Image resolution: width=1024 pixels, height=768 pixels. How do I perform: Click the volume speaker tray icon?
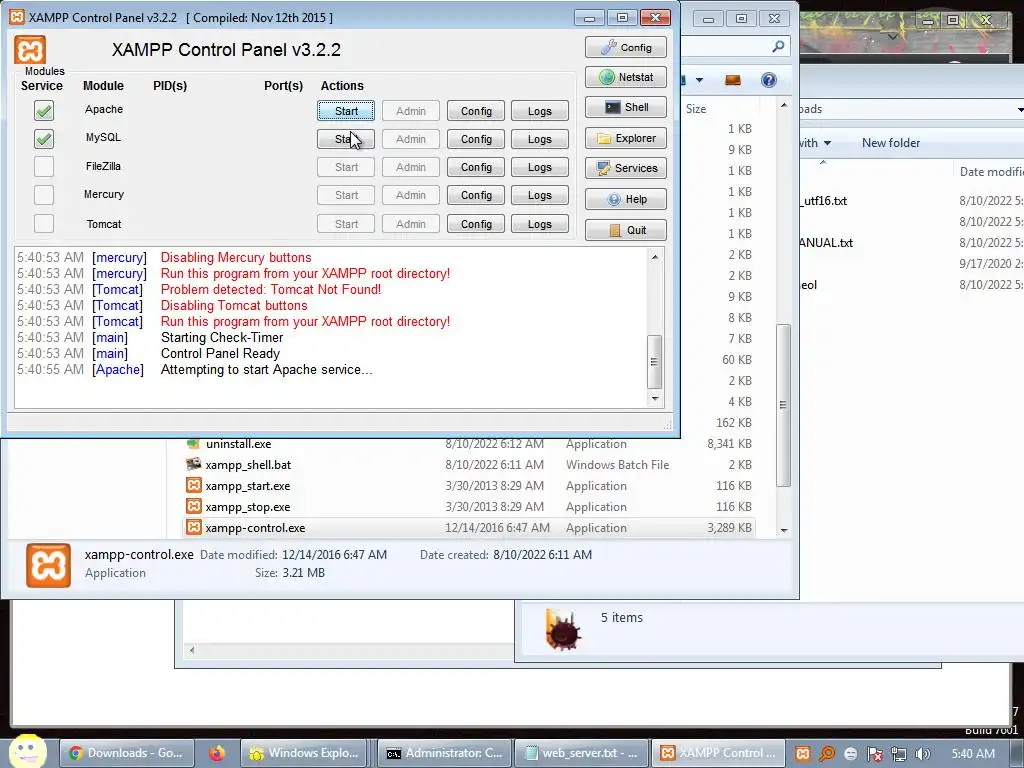(922, 754)
